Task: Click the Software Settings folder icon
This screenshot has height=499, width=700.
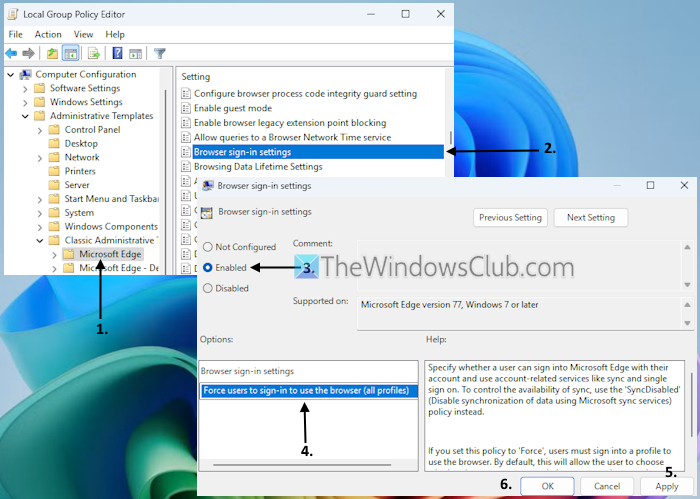Action: point(39,88)
